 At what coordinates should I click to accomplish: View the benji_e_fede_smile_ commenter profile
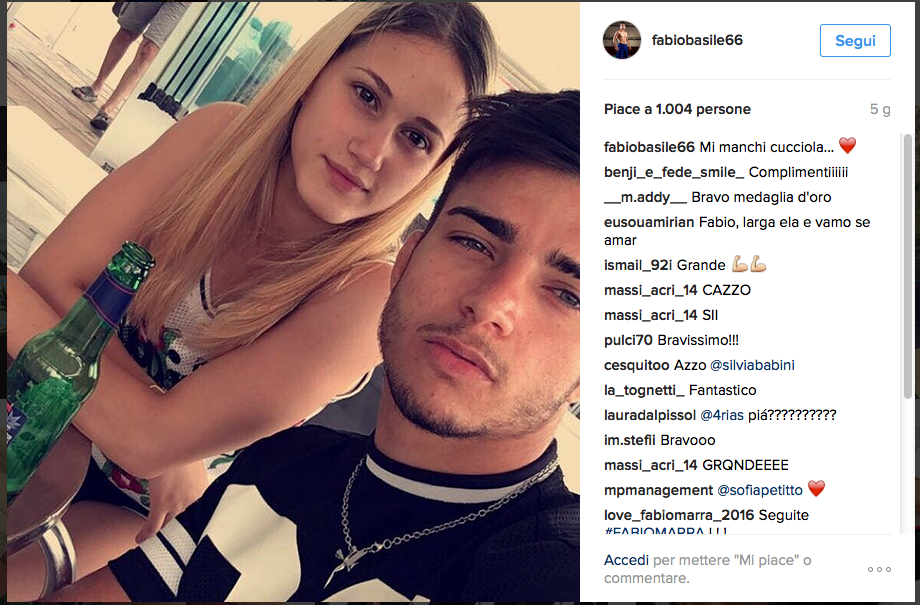[x=674, y=172]
